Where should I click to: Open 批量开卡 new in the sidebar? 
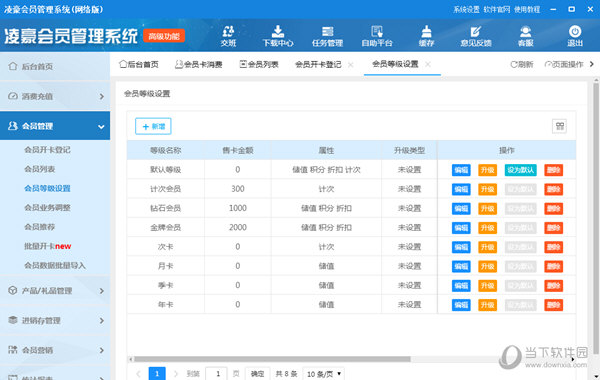click(x=47, y=246)
